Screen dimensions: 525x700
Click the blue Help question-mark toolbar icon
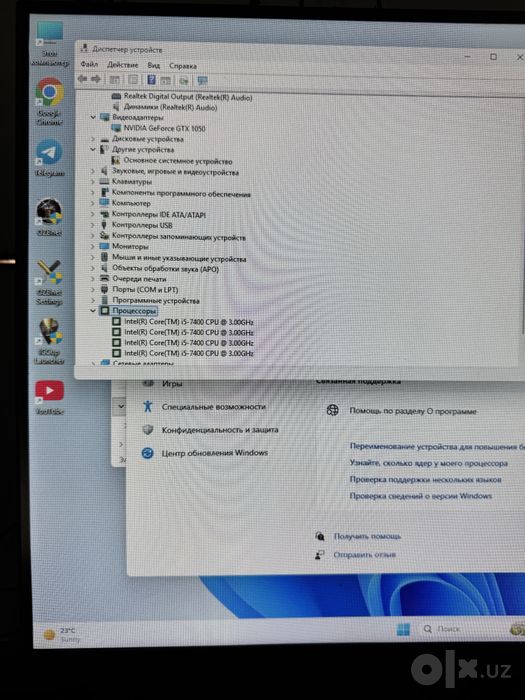[x=151, y=80]
